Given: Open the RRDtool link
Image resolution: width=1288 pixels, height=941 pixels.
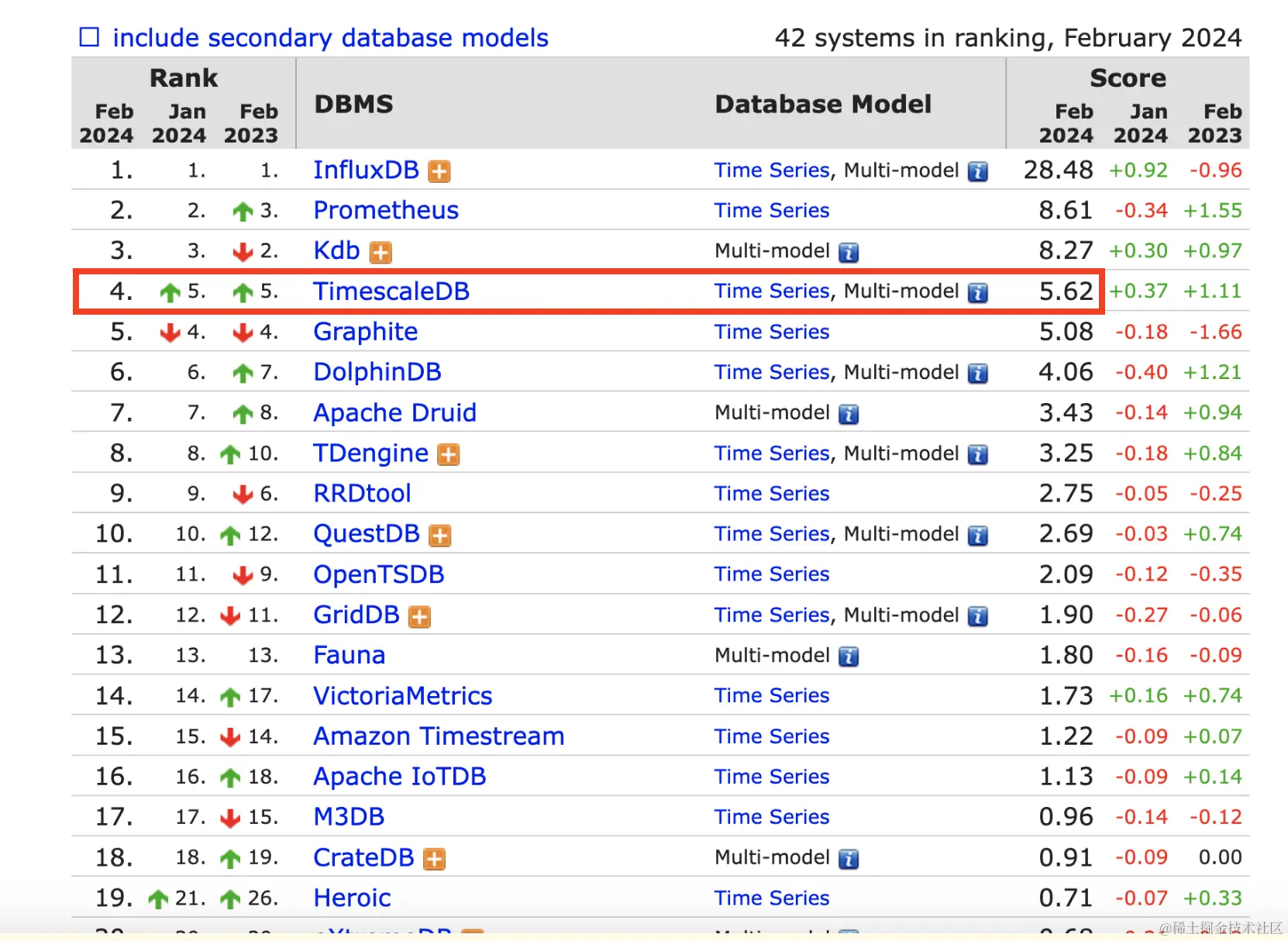Looking at the screenshot, I should [x=362, y=493].
